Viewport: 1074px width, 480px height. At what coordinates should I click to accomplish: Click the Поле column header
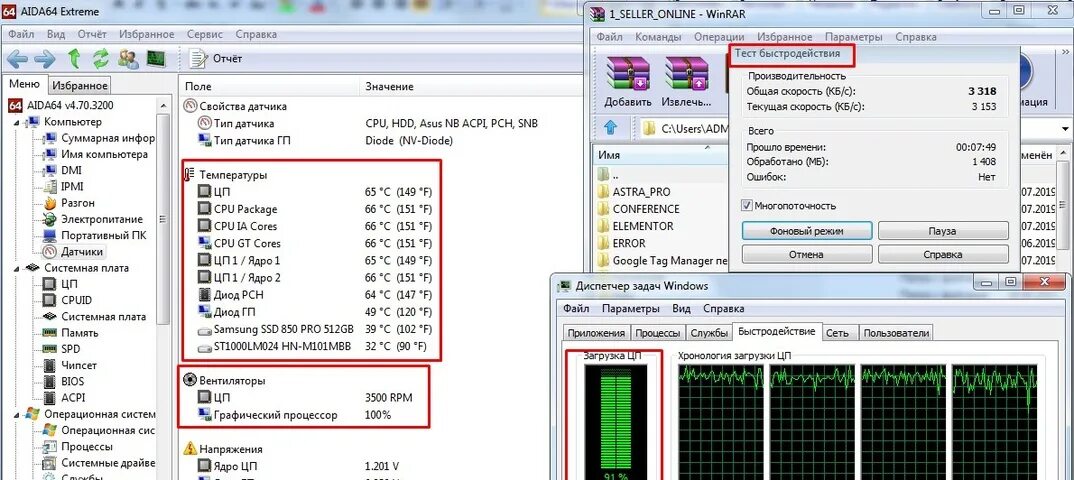tap(268, 87)
